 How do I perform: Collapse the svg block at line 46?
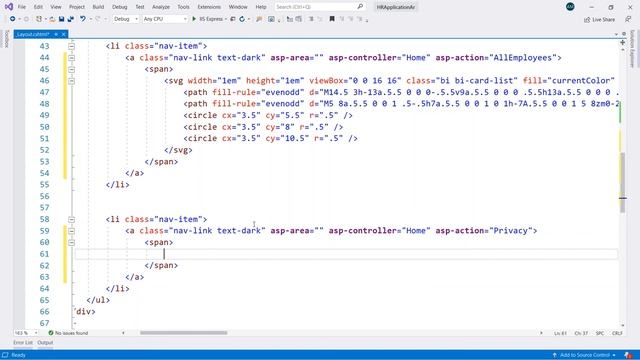click(x=71, y=81)
